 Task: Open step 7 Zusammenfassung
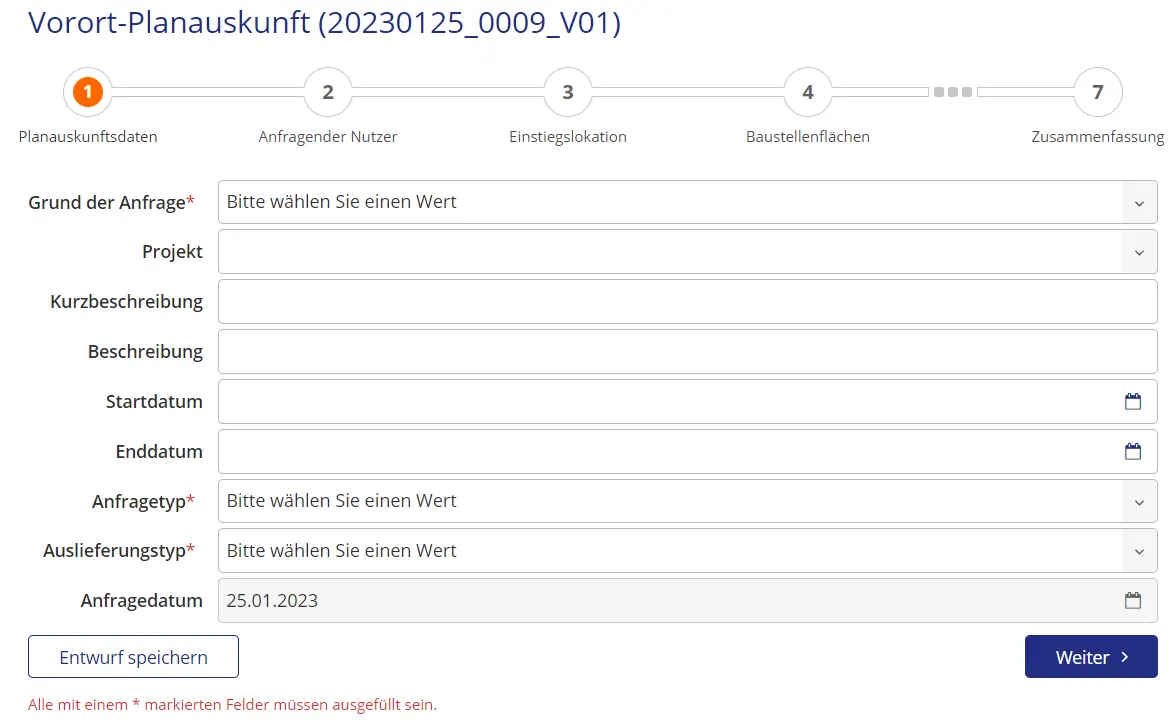[x=1097, y=91]
